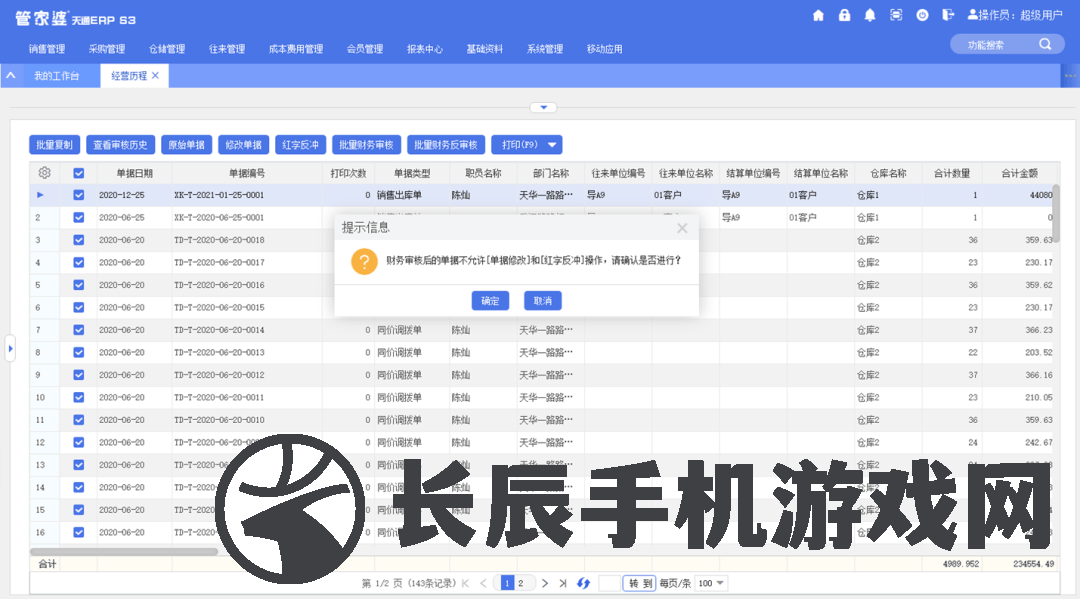
Task: Click the scan icon in top bar
Action: pos(896,15)
